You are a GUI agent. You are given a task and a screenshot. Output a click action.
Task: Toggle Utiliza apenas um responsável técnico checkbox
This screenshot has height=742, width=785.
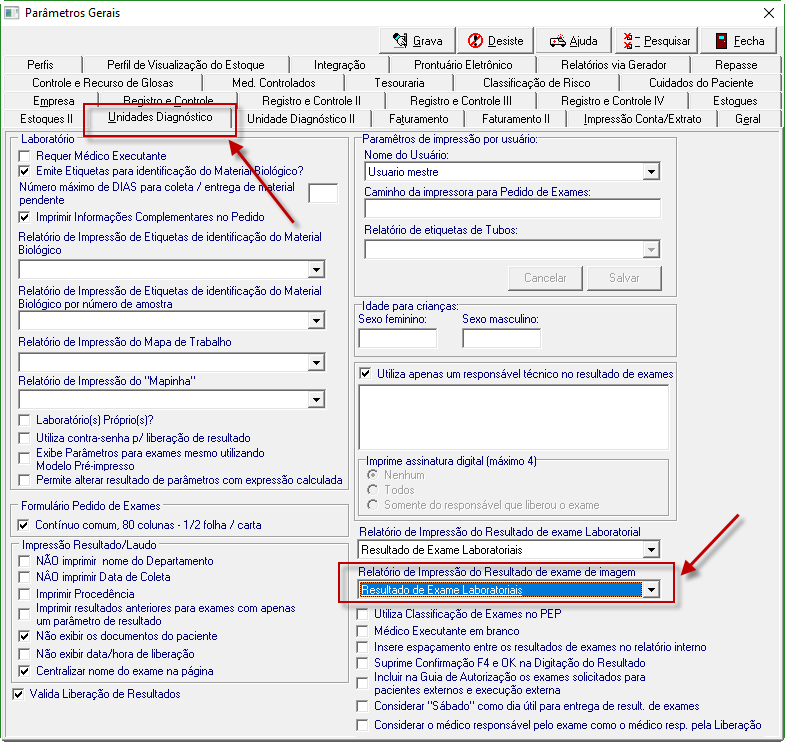pos(365,374)
